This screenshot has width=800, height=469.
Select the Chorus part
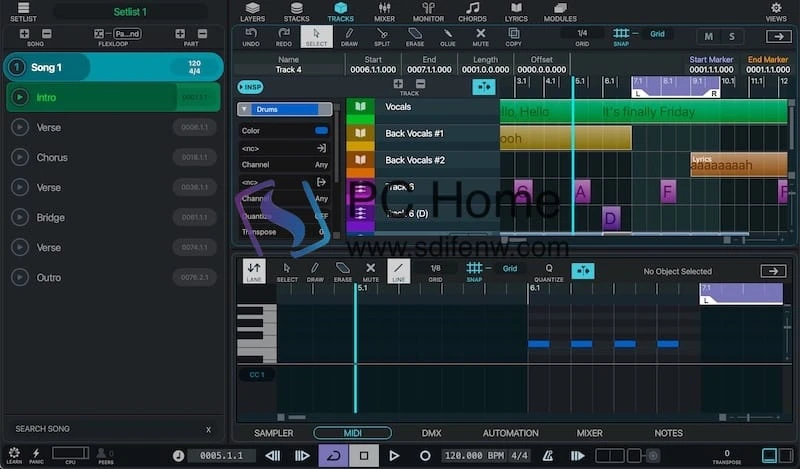113,157
